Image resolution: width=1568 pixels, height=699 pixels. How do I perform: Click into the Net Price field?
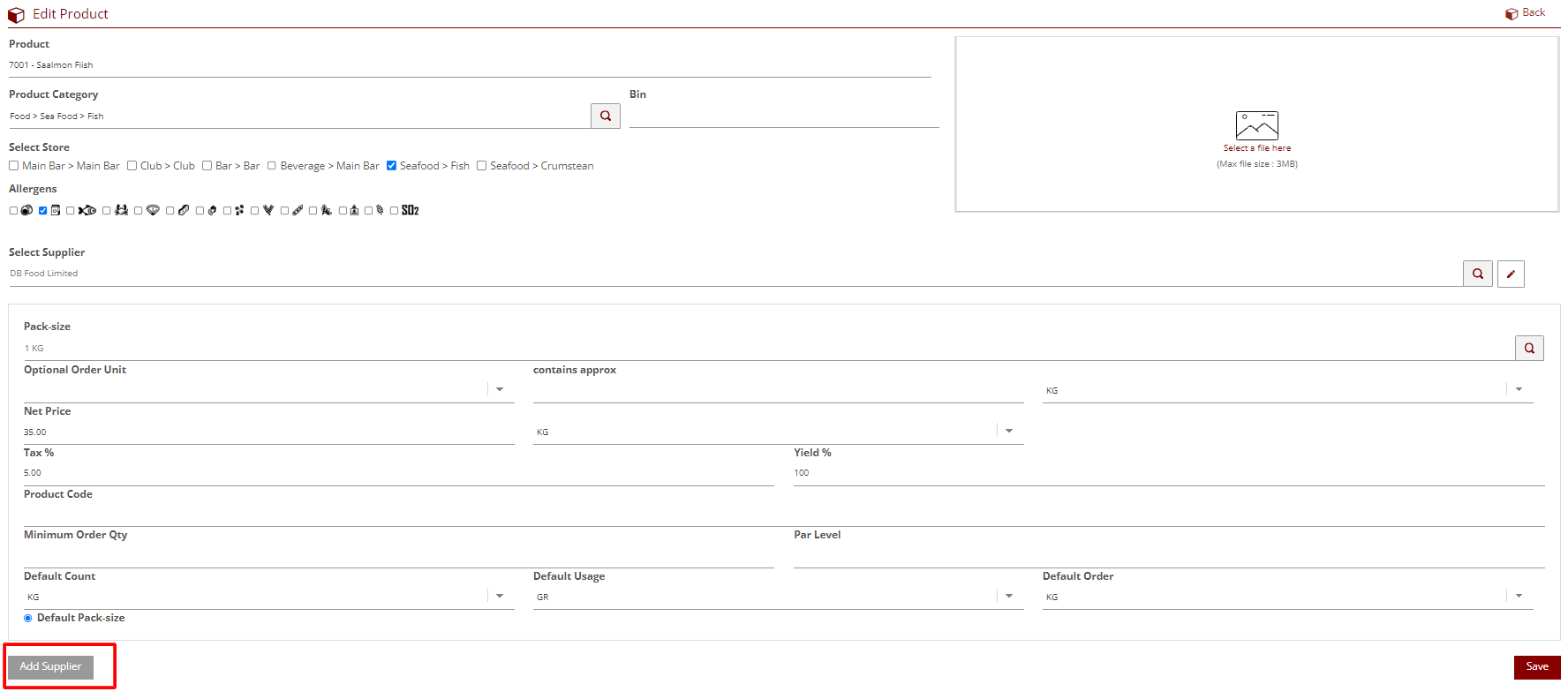[x=265, y=432]
